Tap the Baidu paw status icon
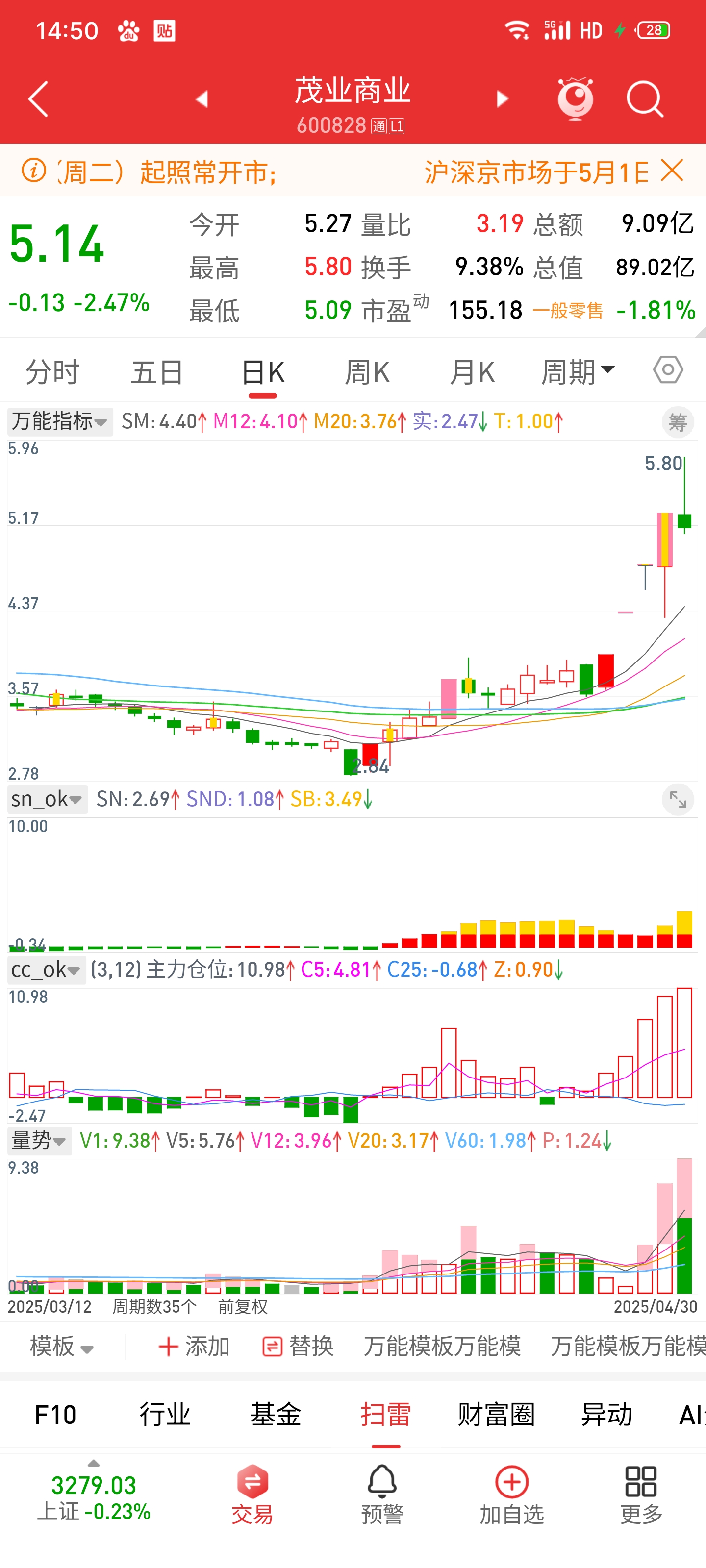Screen dimensions: 706x1568 pos(128,30)
